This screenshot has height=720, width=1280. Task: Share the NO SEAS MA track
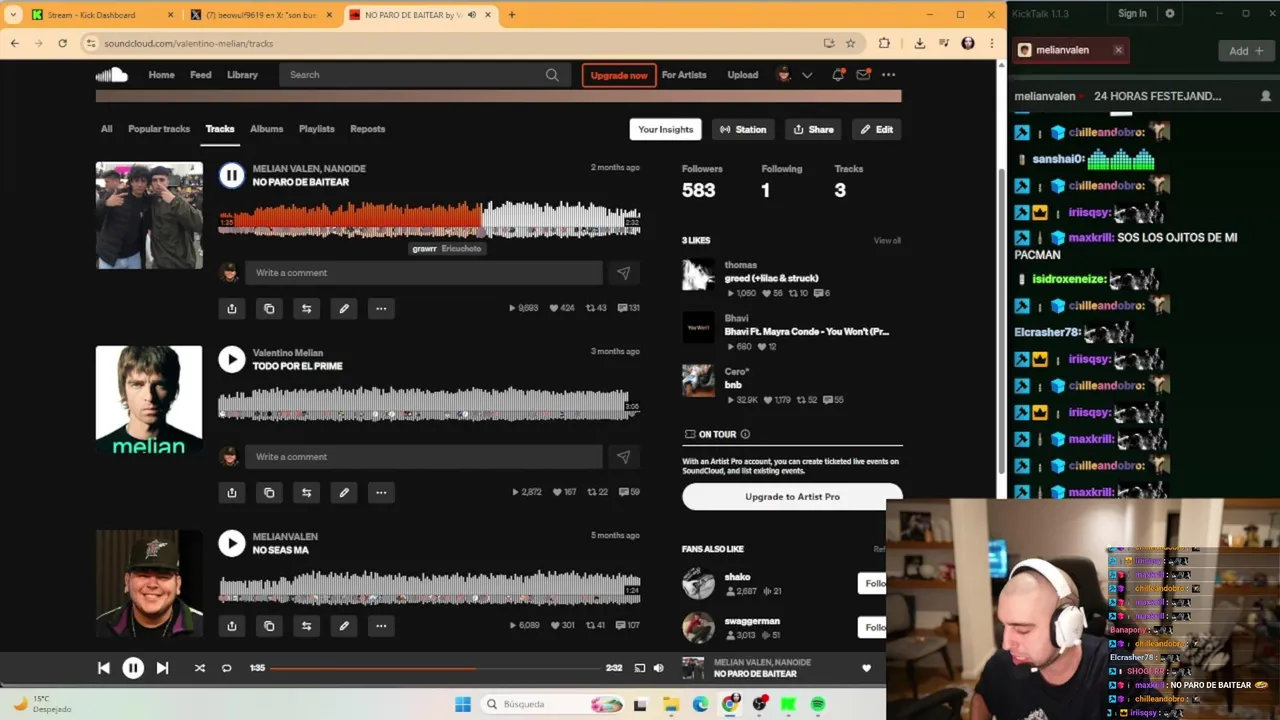click(x=232, y=626)
